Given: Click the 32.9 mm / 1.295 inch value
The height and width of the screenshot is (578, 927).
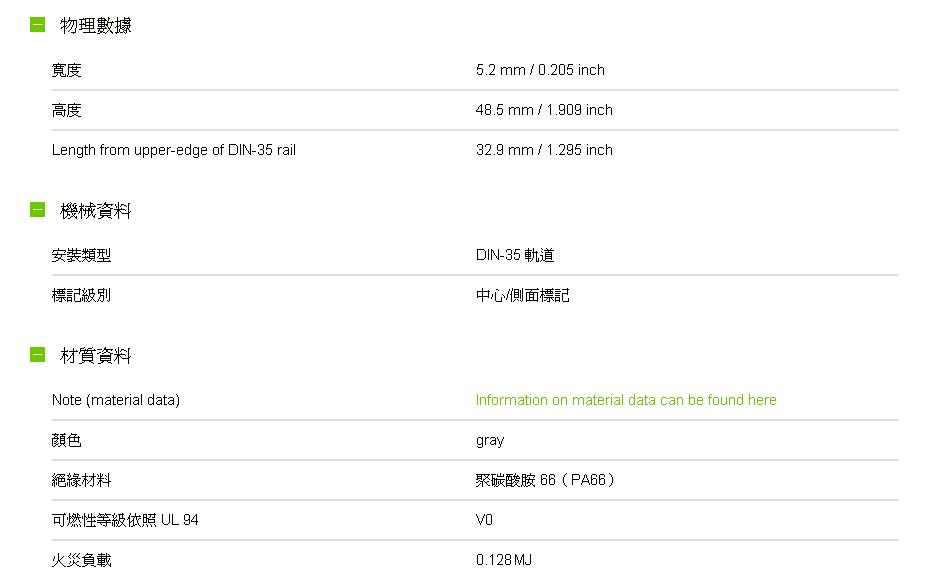Looking at the screenshot, I should coord(544,150).
